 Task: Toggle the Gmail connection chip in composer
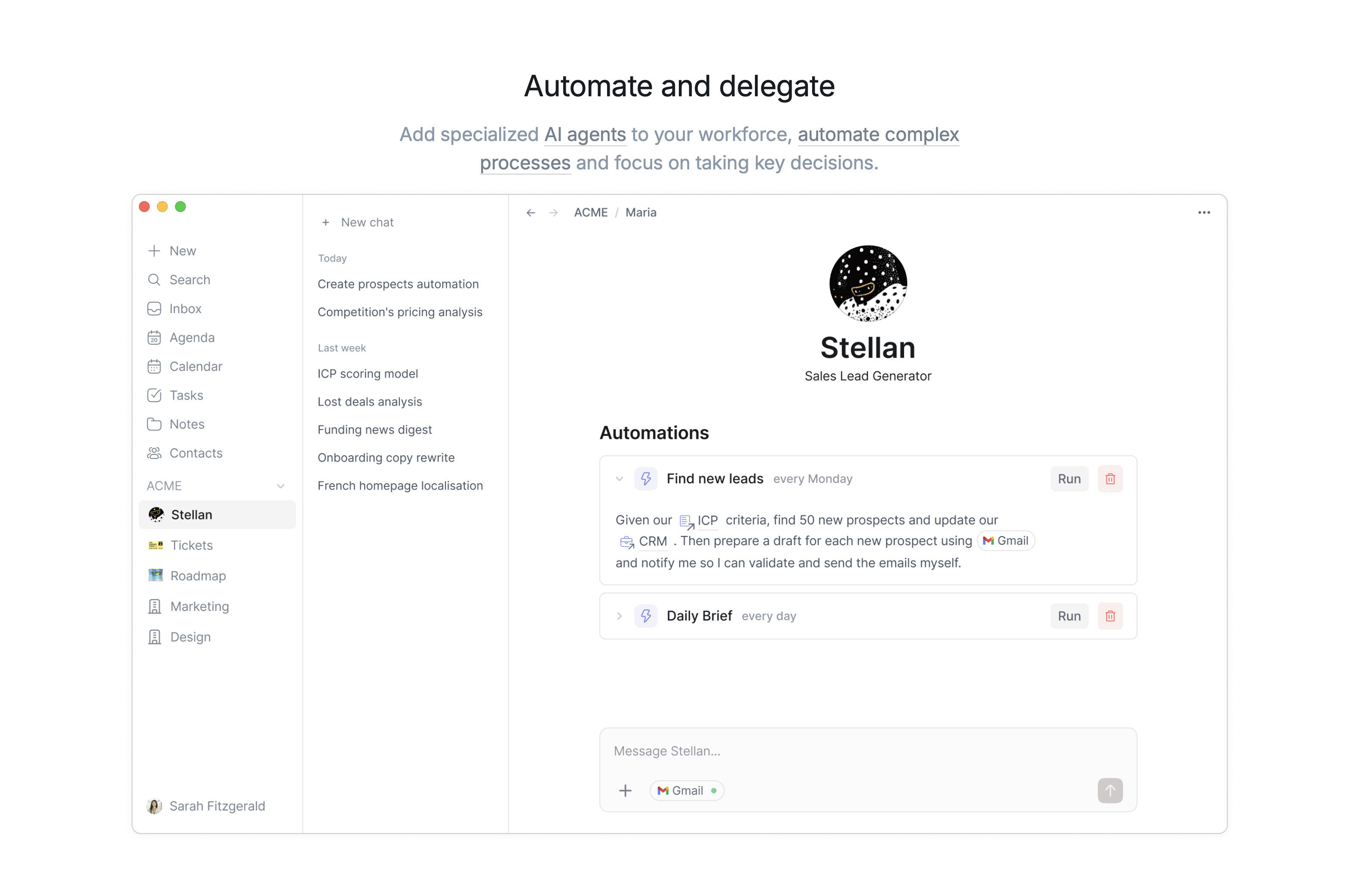687,791
